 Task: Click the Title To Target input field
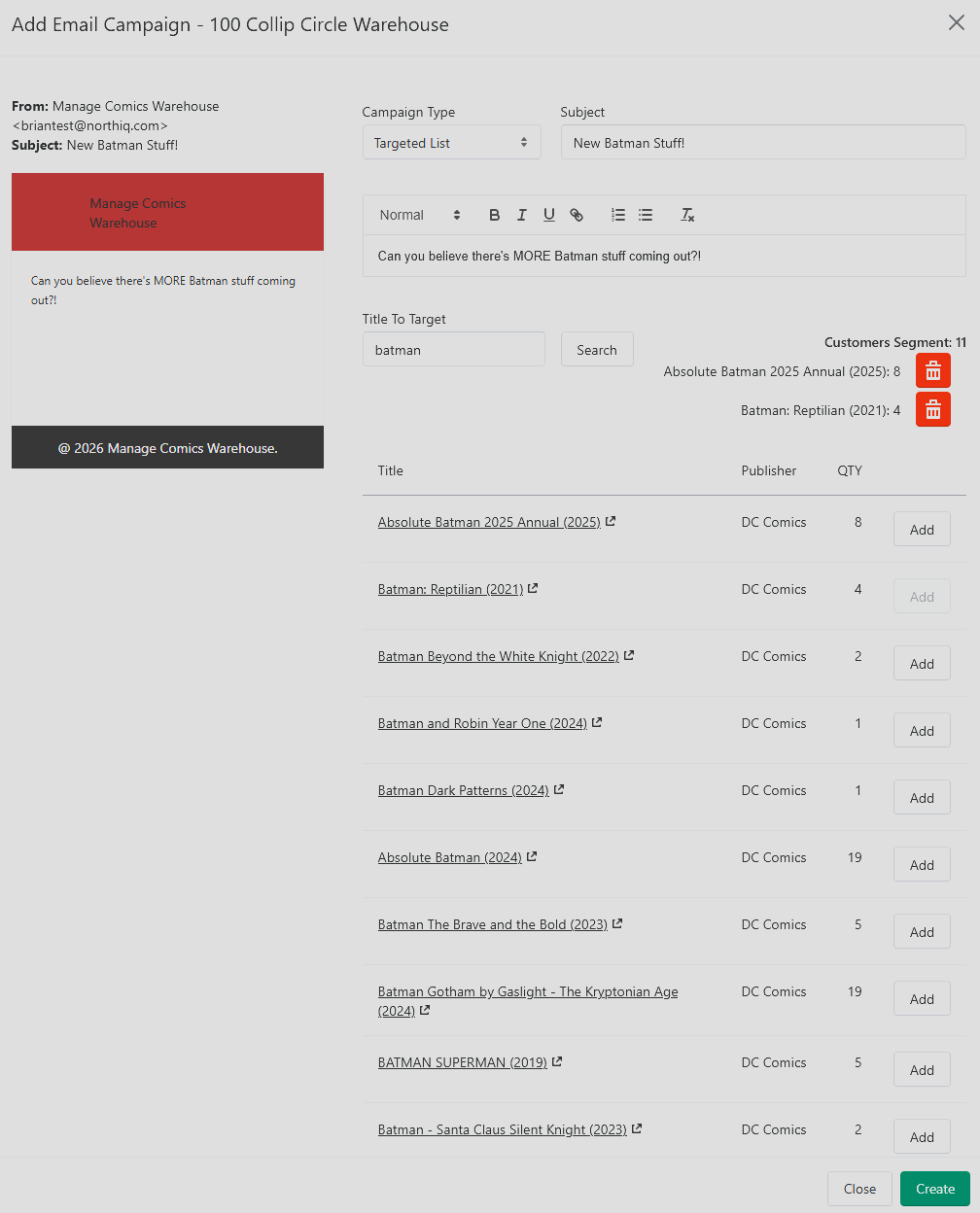point(454,350)
